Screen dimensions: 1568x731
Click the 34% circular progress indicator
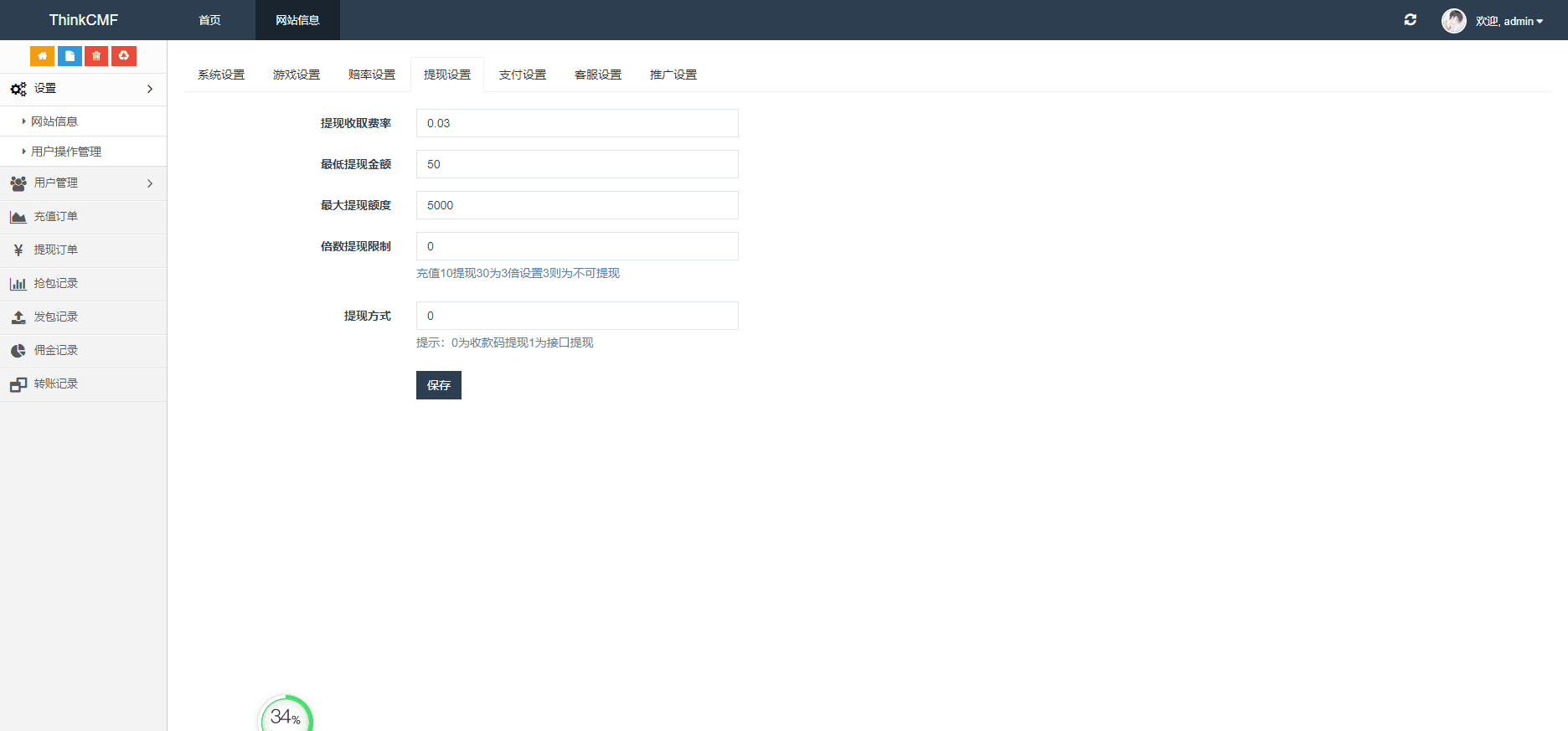pos(286,716)
